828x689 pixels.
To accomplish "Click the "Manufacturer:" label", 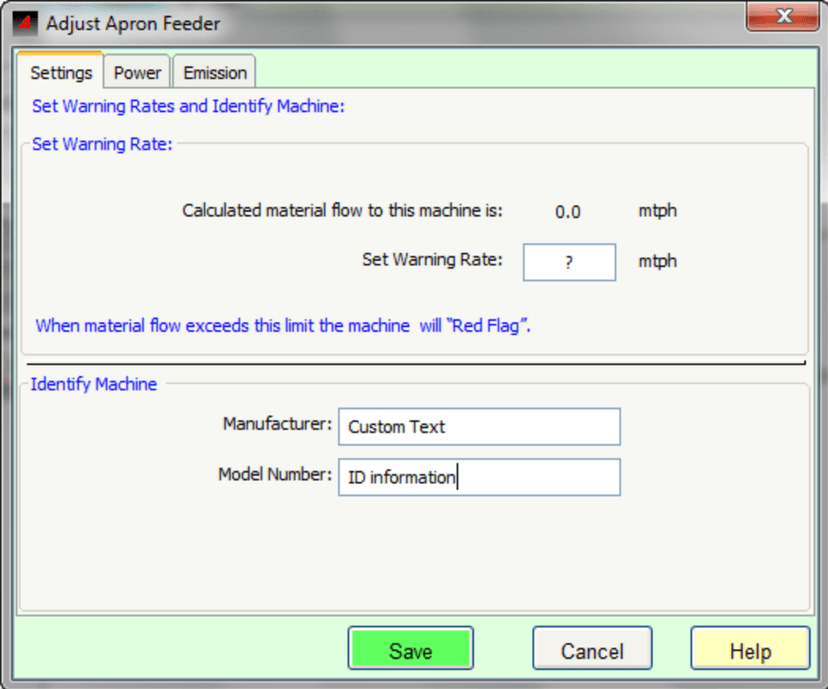I will (277, 424).
